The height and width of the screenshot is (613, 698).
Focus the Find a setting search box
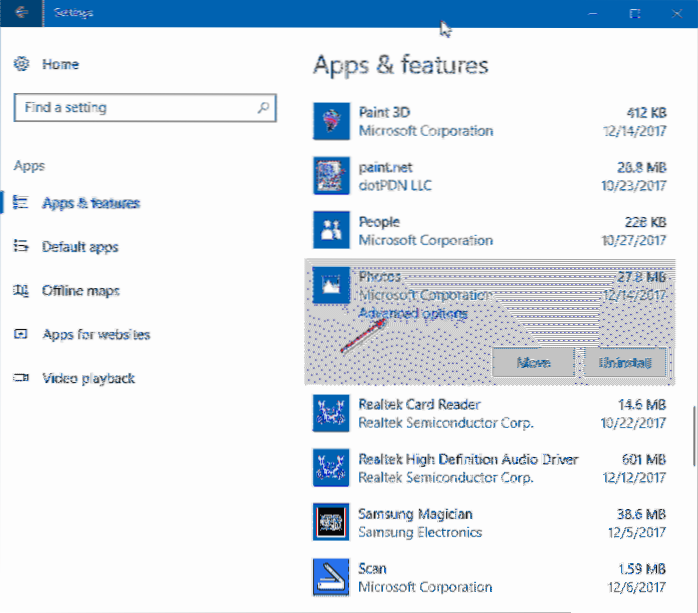[x=145, y=108]
